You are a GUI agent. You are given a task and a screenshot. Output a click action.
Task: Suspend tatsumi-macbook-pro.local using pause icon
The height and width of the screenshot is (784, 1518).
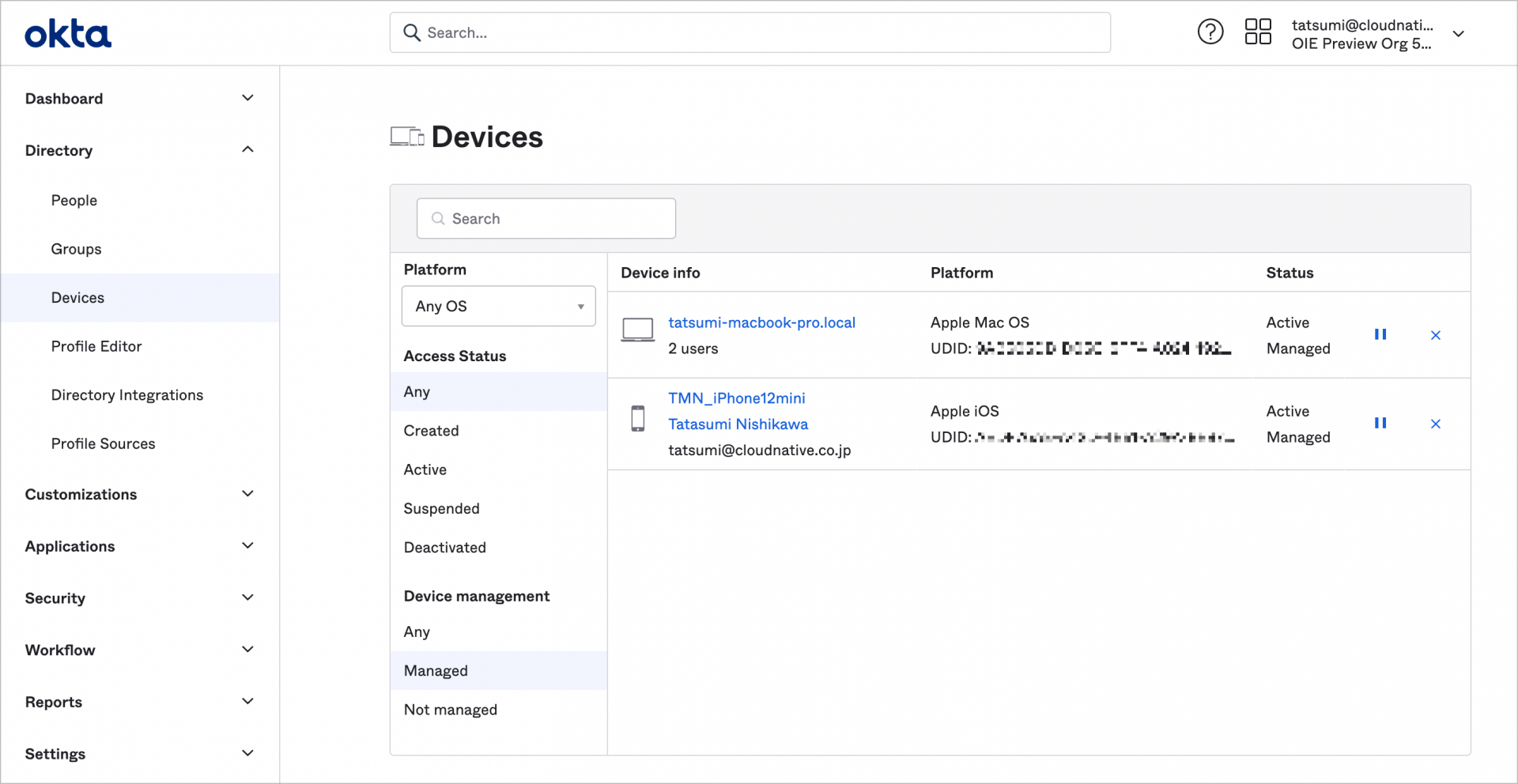pyautogui.click(x=1380, y=334)
